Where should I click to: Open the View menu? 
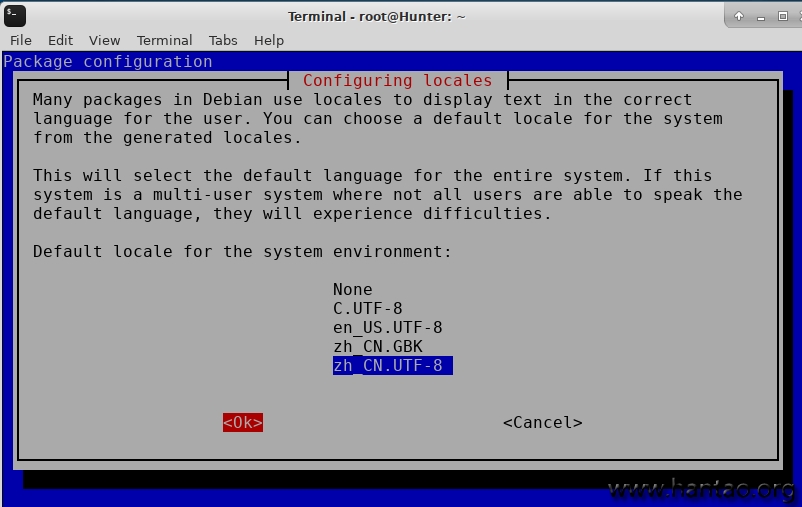click(104, 40)
